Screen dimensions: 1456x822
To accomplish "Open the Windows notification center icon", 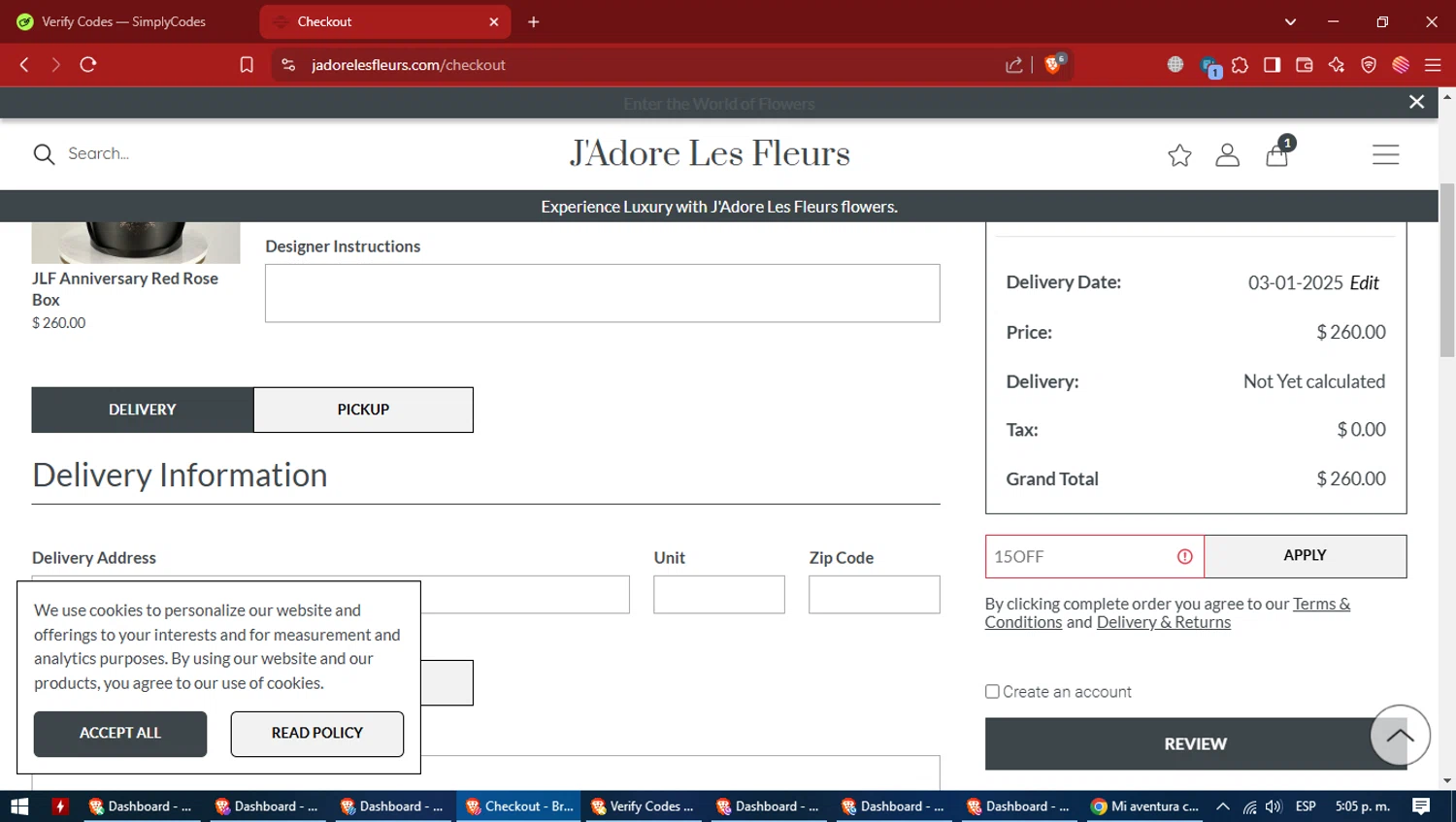I will (x=1421, y=806).
